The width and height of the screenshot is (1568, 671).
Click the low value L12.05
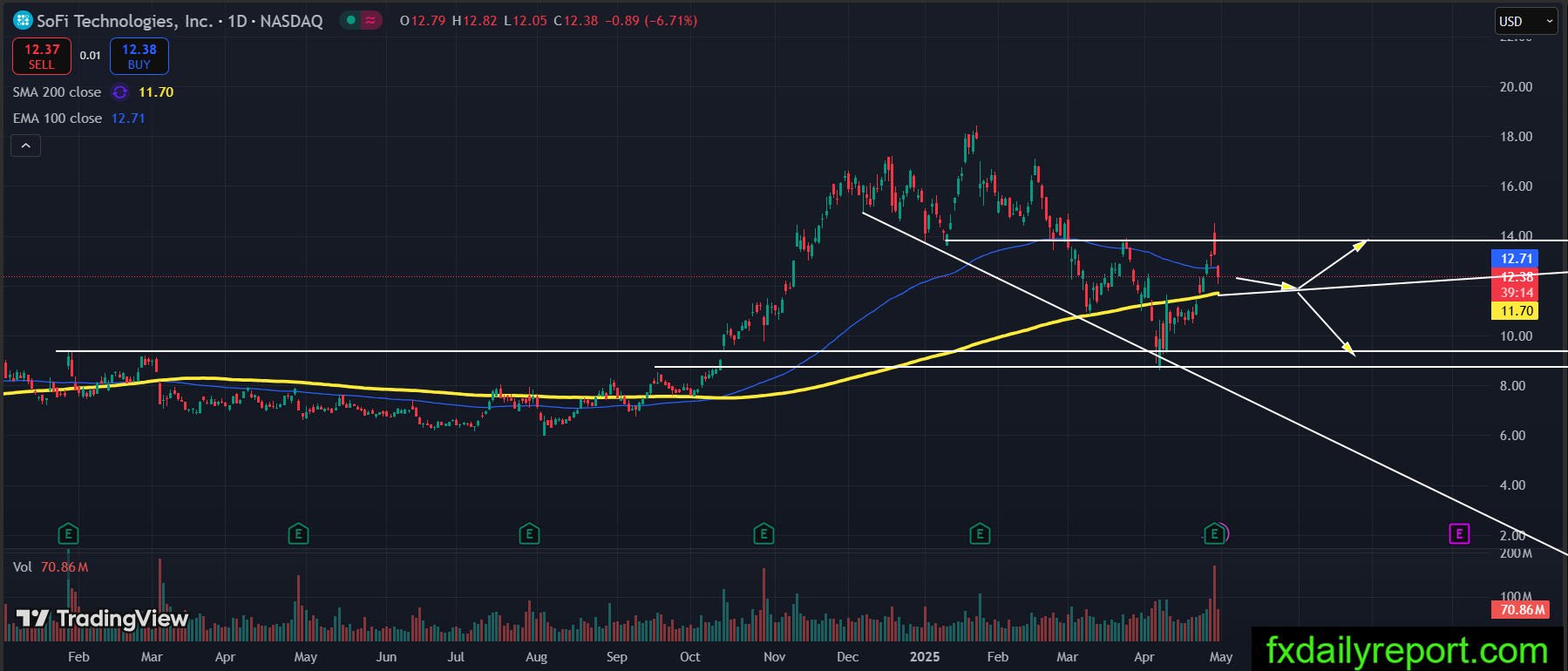(526, 21)
